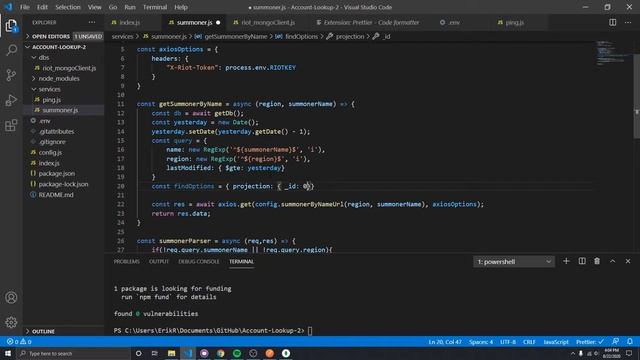This screenshot has height=360, width=640.
Task: Open the File menu
Action: click(24, 7)
